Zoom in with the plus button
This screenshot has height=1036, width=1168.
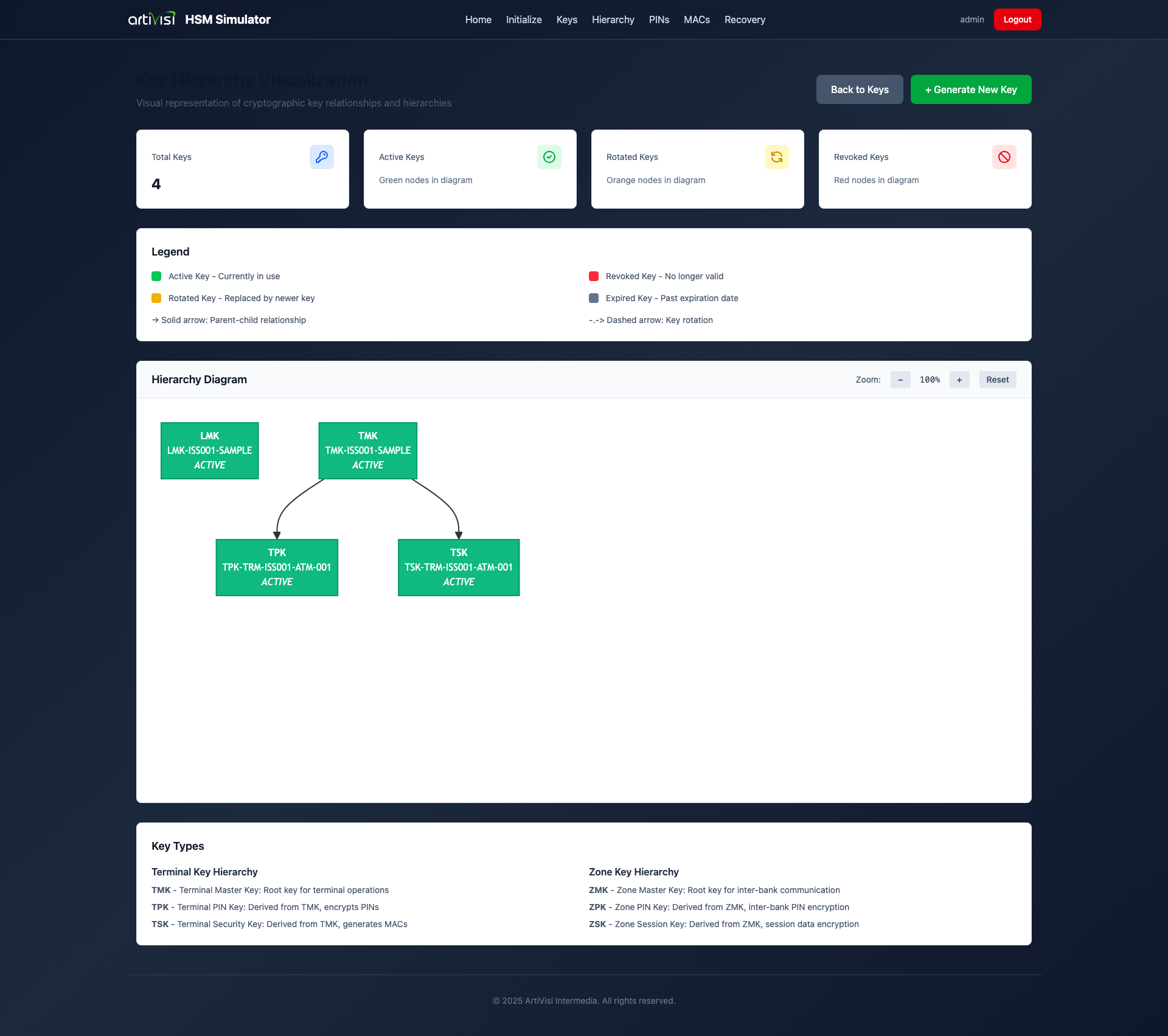coord(959,380)
